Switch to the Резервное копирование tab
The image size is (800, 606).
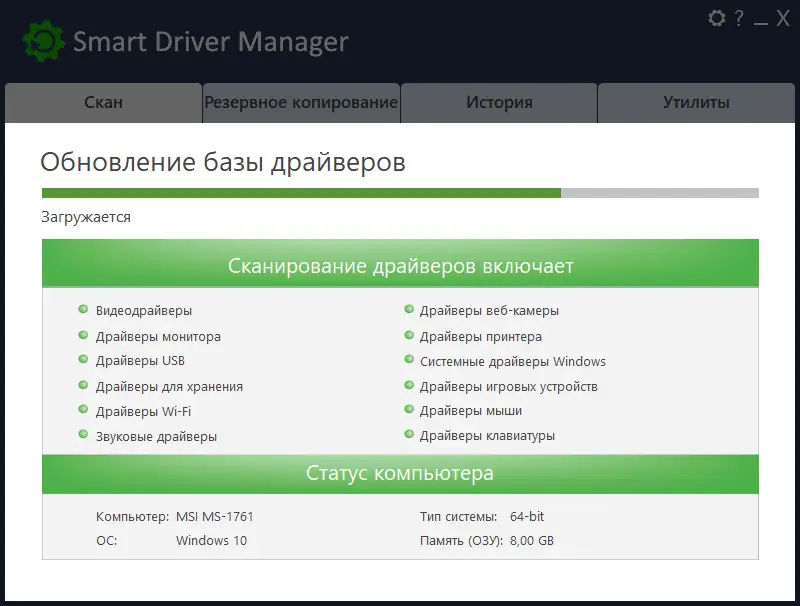click(299, 102)
